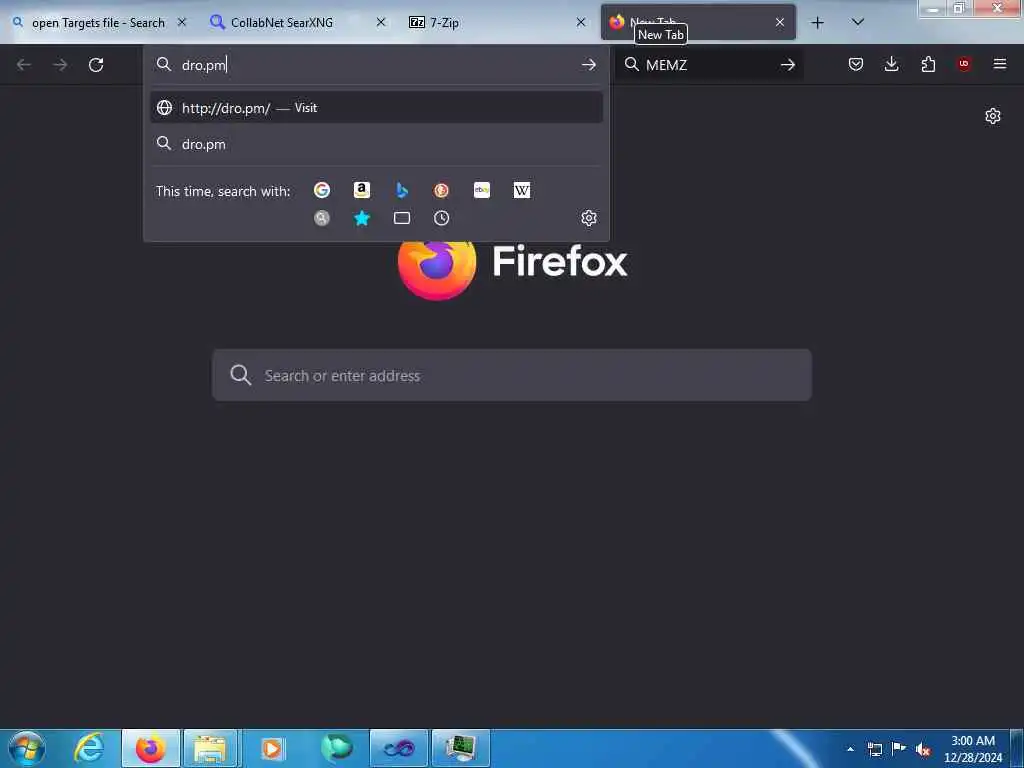1024x768 pixels.
Task: Close the CollabNet SearXNG tab
Action: (x=381, y=22)
